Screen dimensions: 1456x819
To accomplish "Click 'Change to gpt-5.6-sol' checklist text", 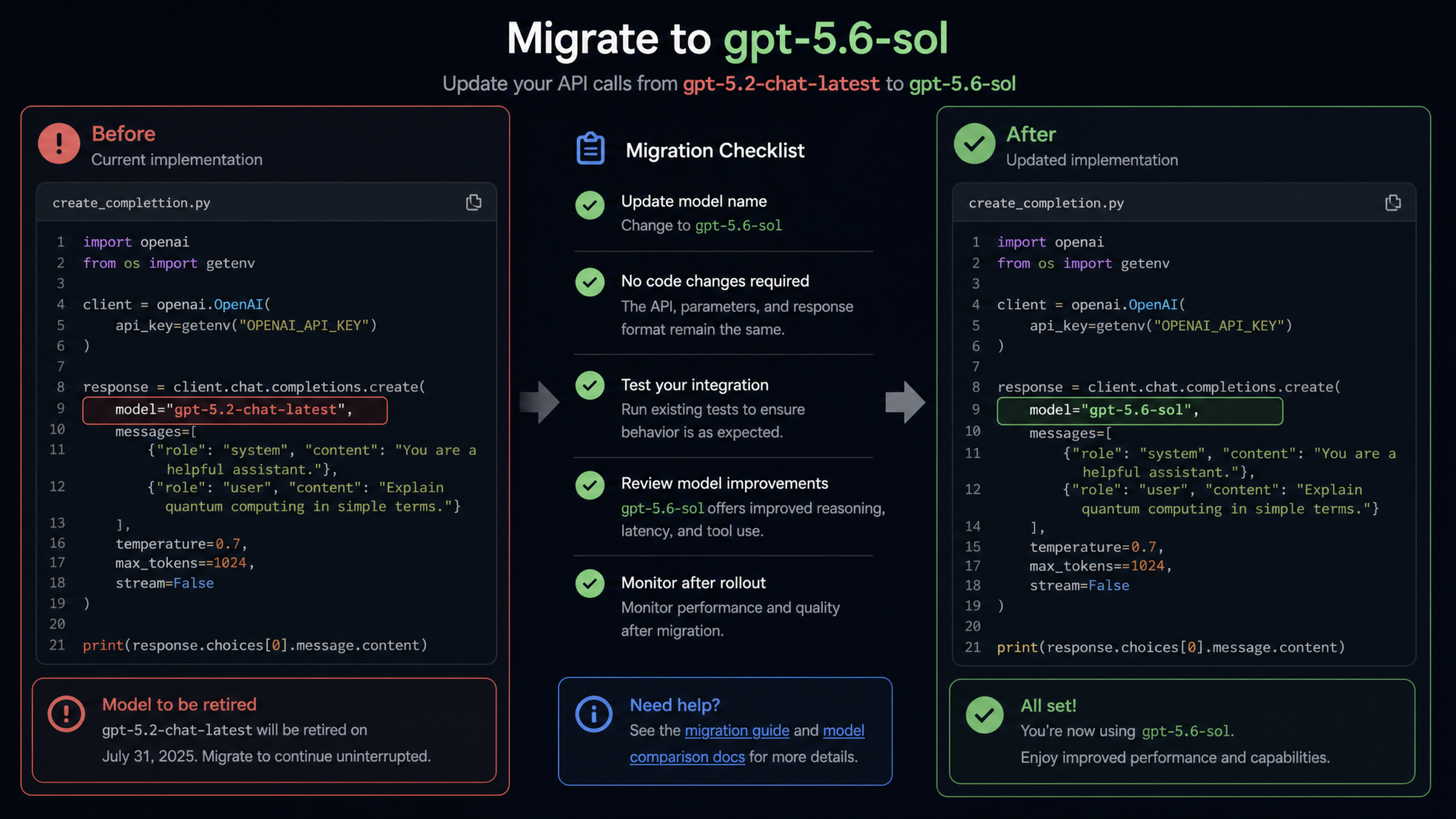I will pyautogui.click(x=701, y=226).
